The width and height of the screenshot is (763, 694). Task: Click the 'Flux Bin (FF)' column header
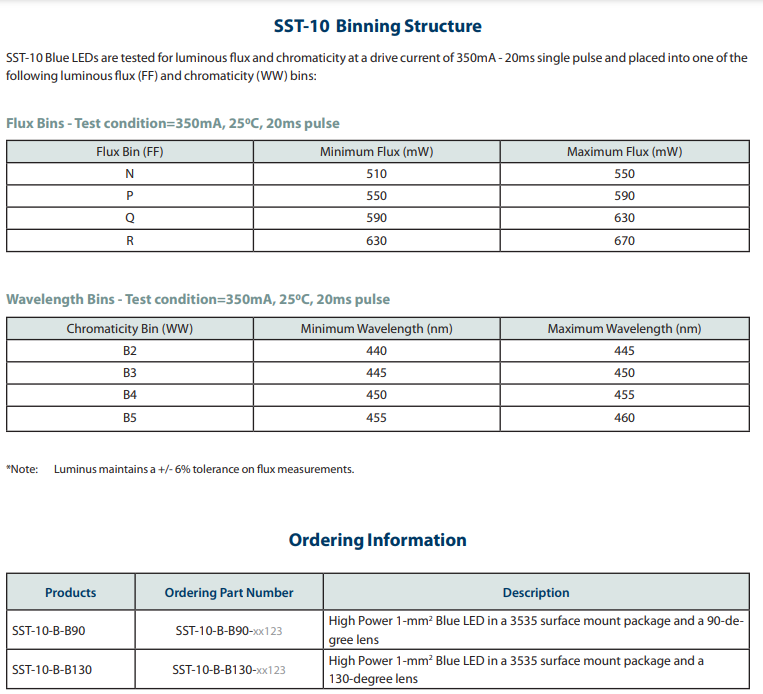coord(130,152)
